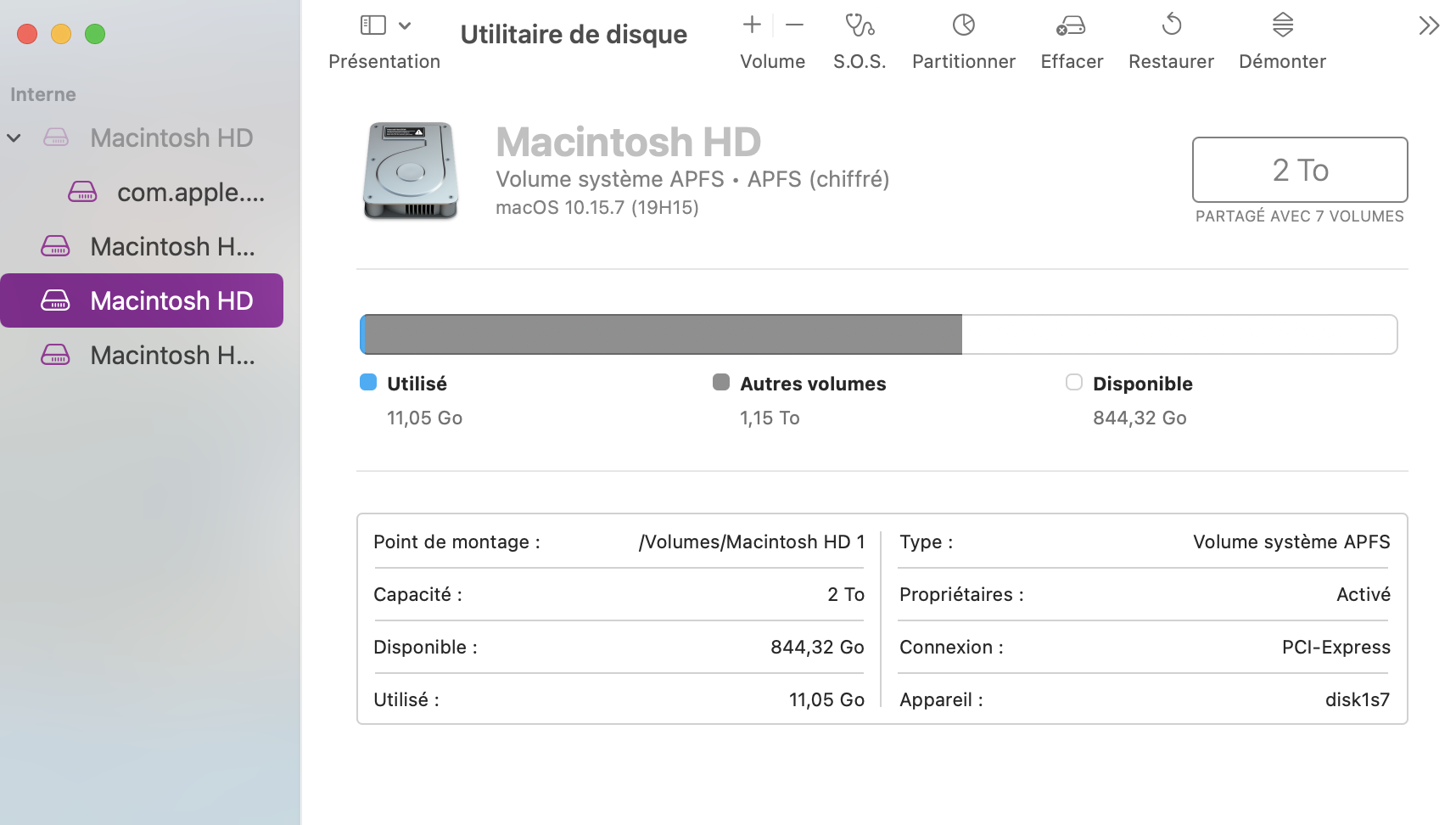Run S.O.S. first aid stethoscope icon

tap(860, 25)
